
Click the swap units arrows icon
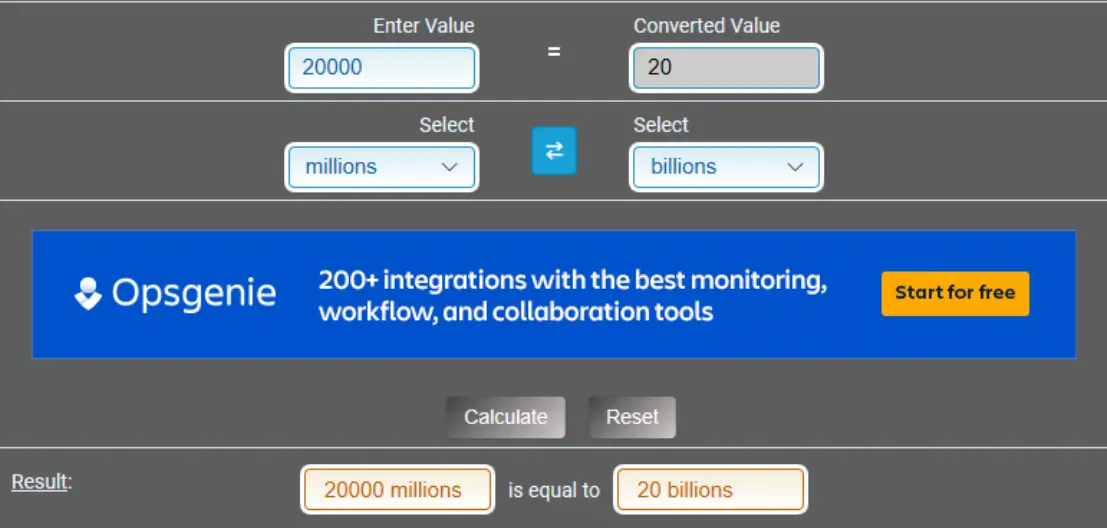(553, 151)
